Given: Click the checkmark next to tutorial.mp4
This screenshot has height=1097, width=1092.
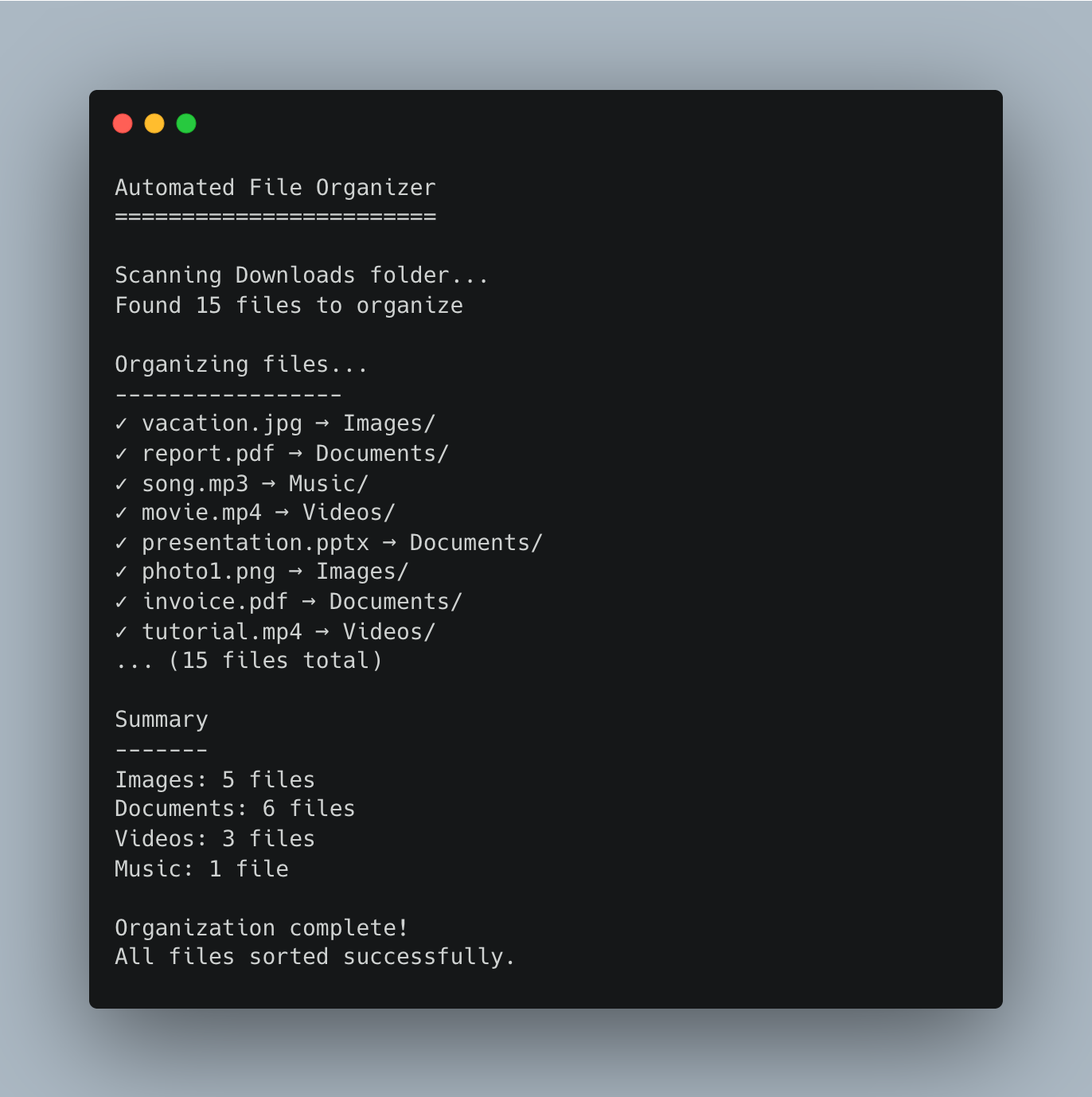Looking at the screenshot, I should pos(121,632).
